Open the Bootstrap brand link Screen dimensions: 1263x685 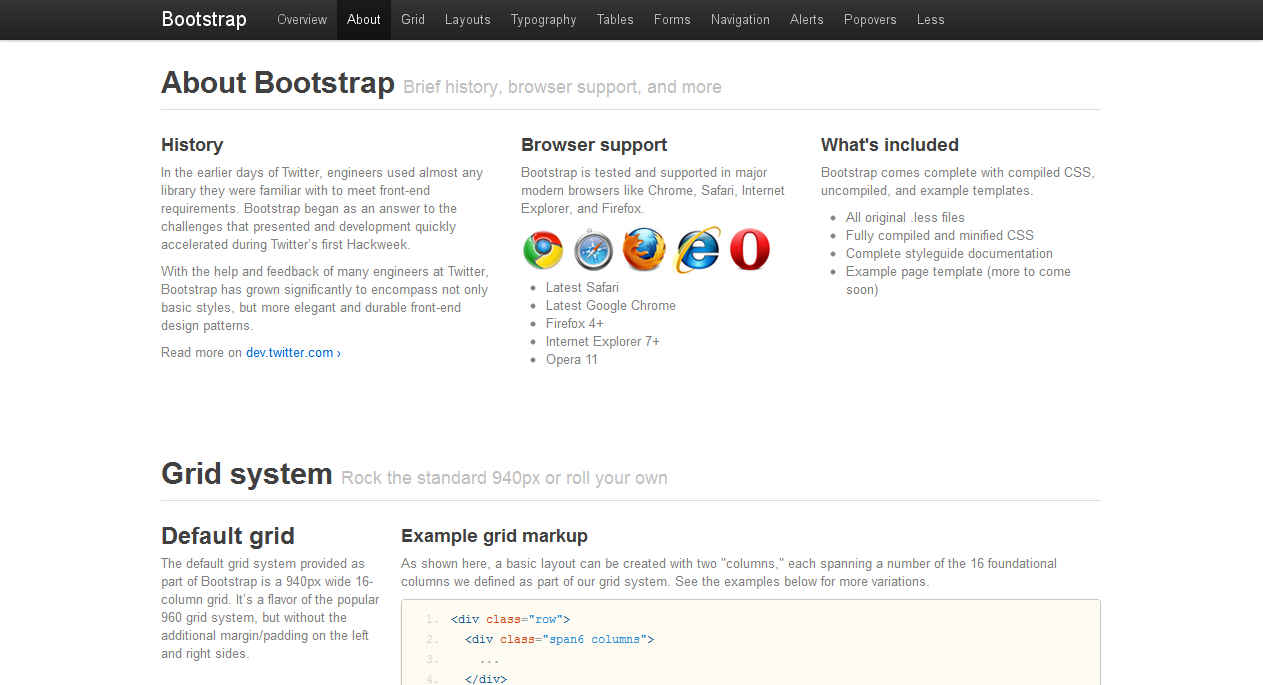pos(204,19)
